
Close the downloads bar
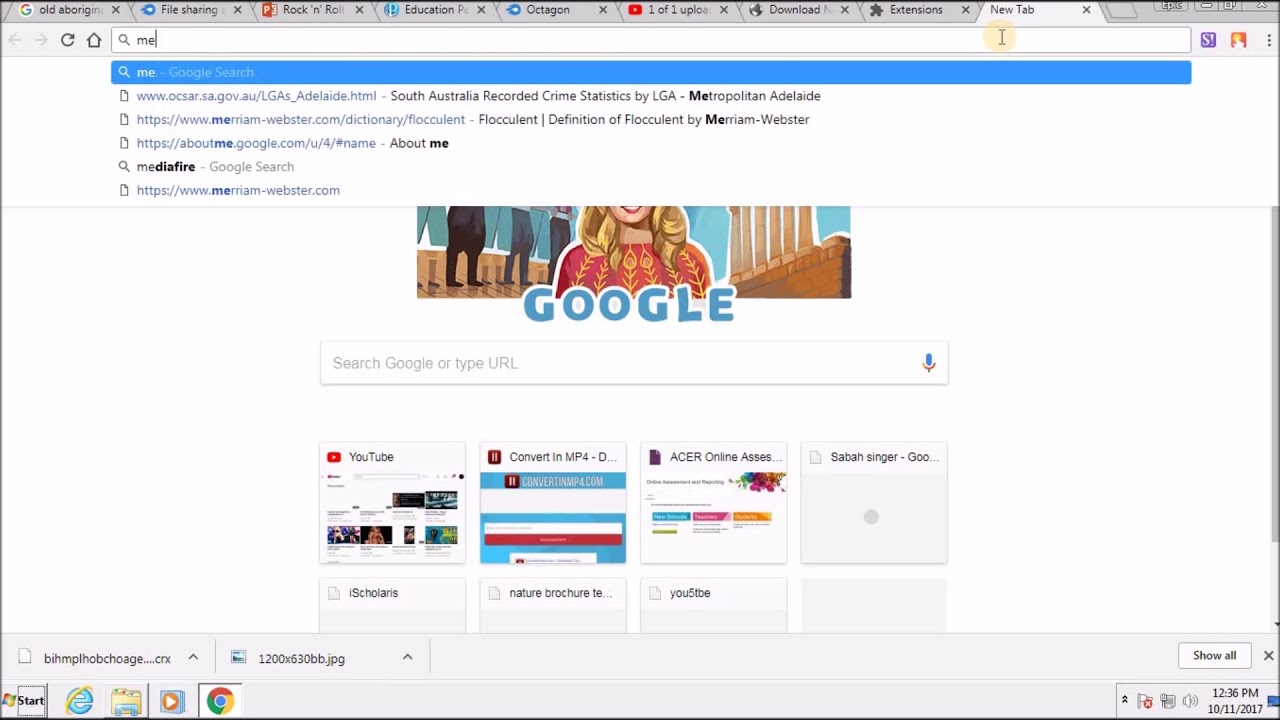coord(1268,655)
